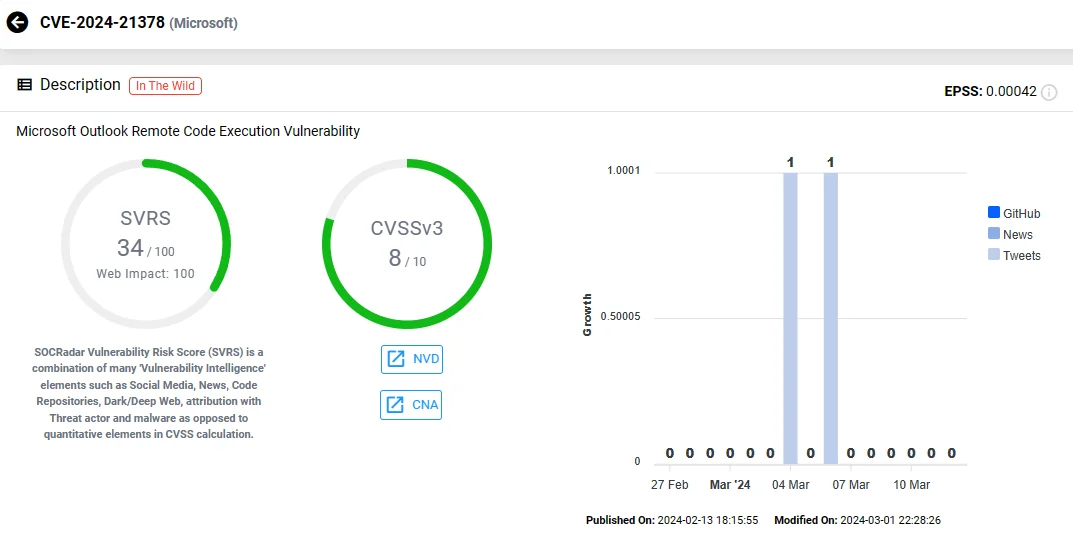The image size is (1073, 534).
Task: Click the 07 Mar axis label
Action: coord(851,485)
